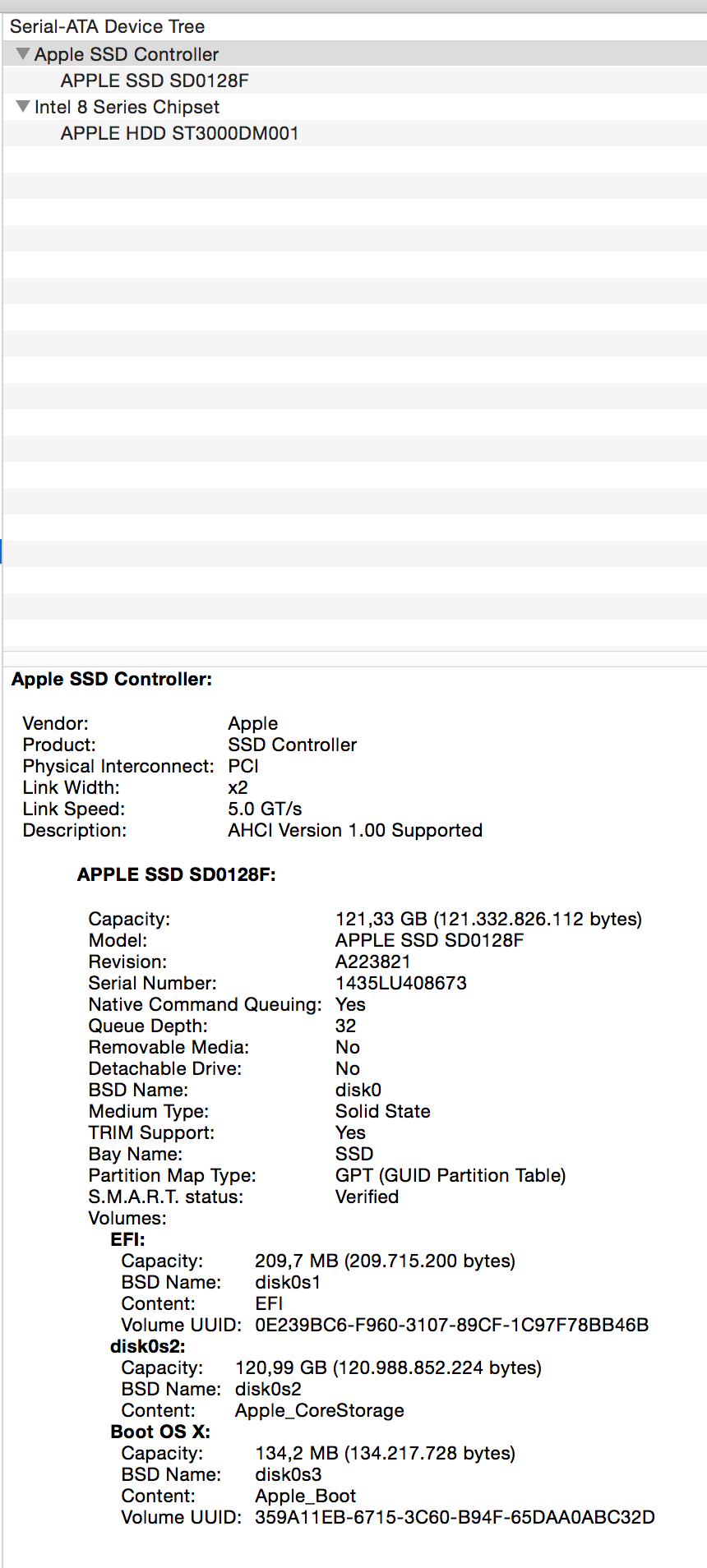Click the Model value APPLE SSD SD0128F
This screenshot has width=707, height=1568.
[429, 941]
